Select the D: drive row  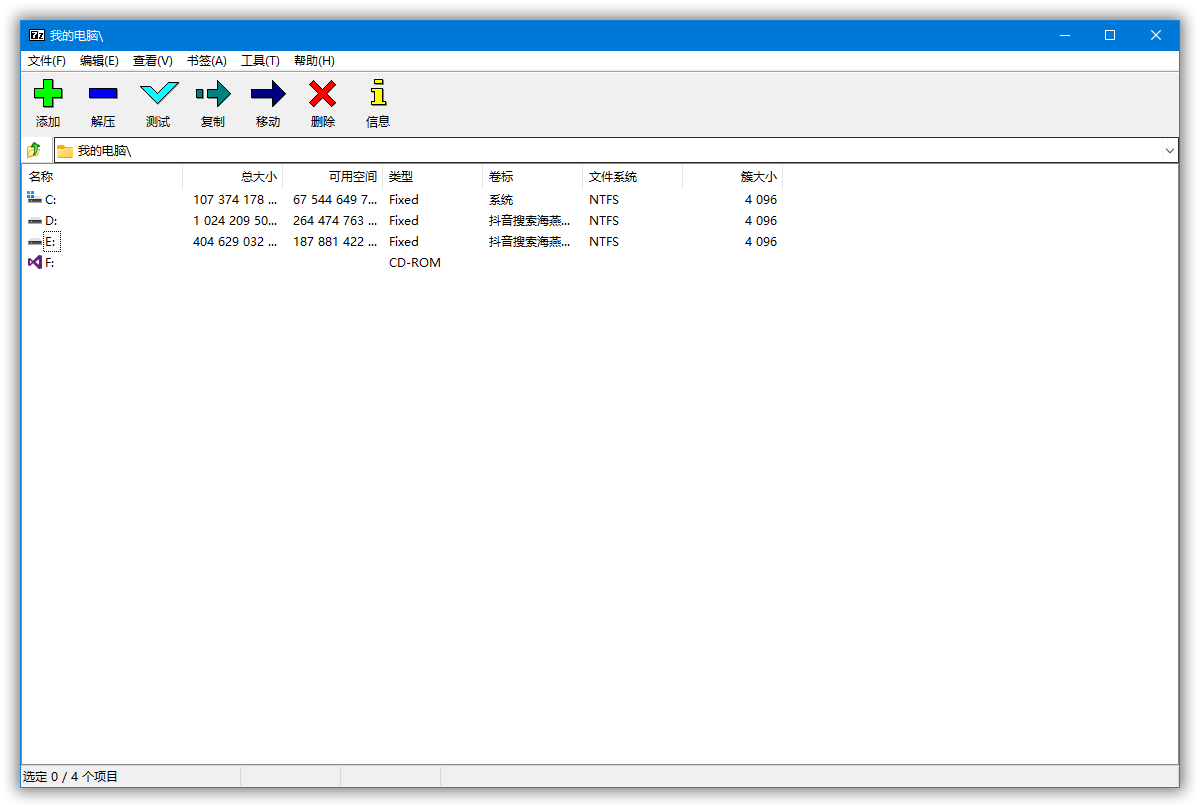point(50,221)
